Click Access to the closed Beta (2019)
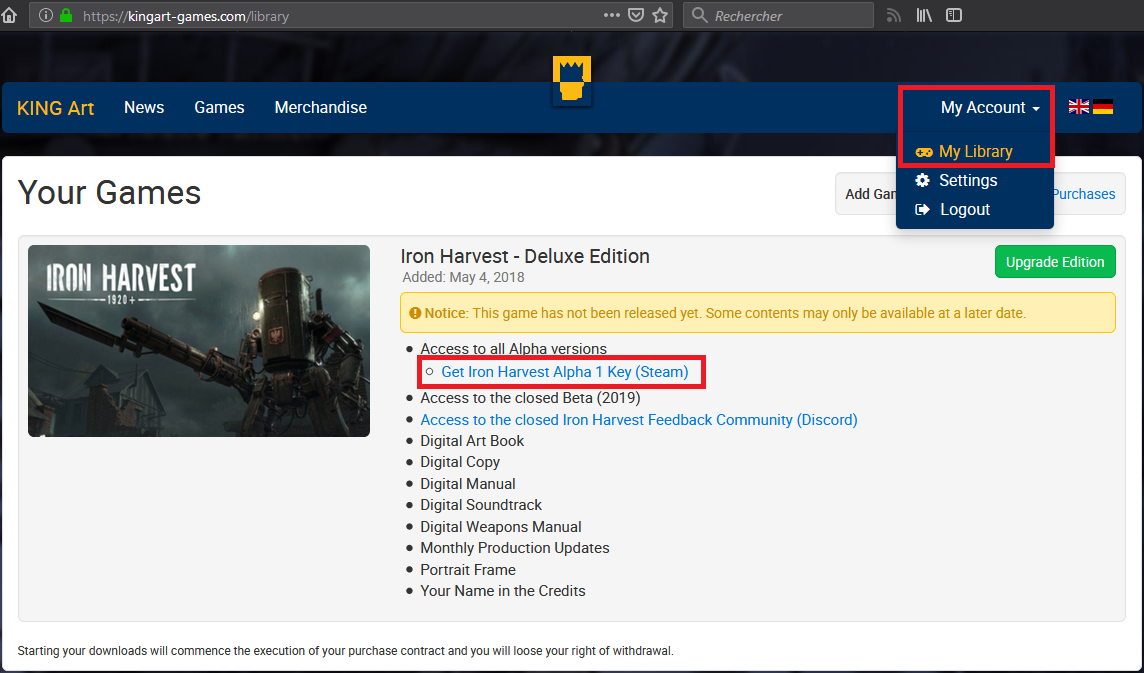The height and width of the screenshot is (673, 1144). pyautogui.click(x=530, y=398)
